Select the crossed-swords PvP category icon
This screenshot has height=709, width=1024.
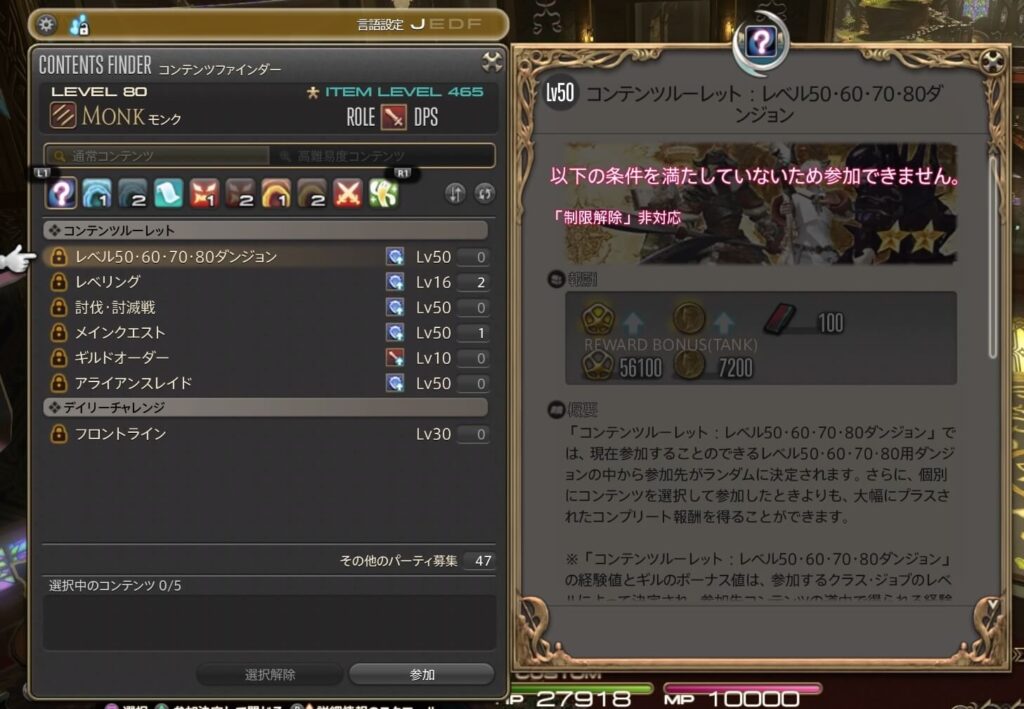coord(348,193)
